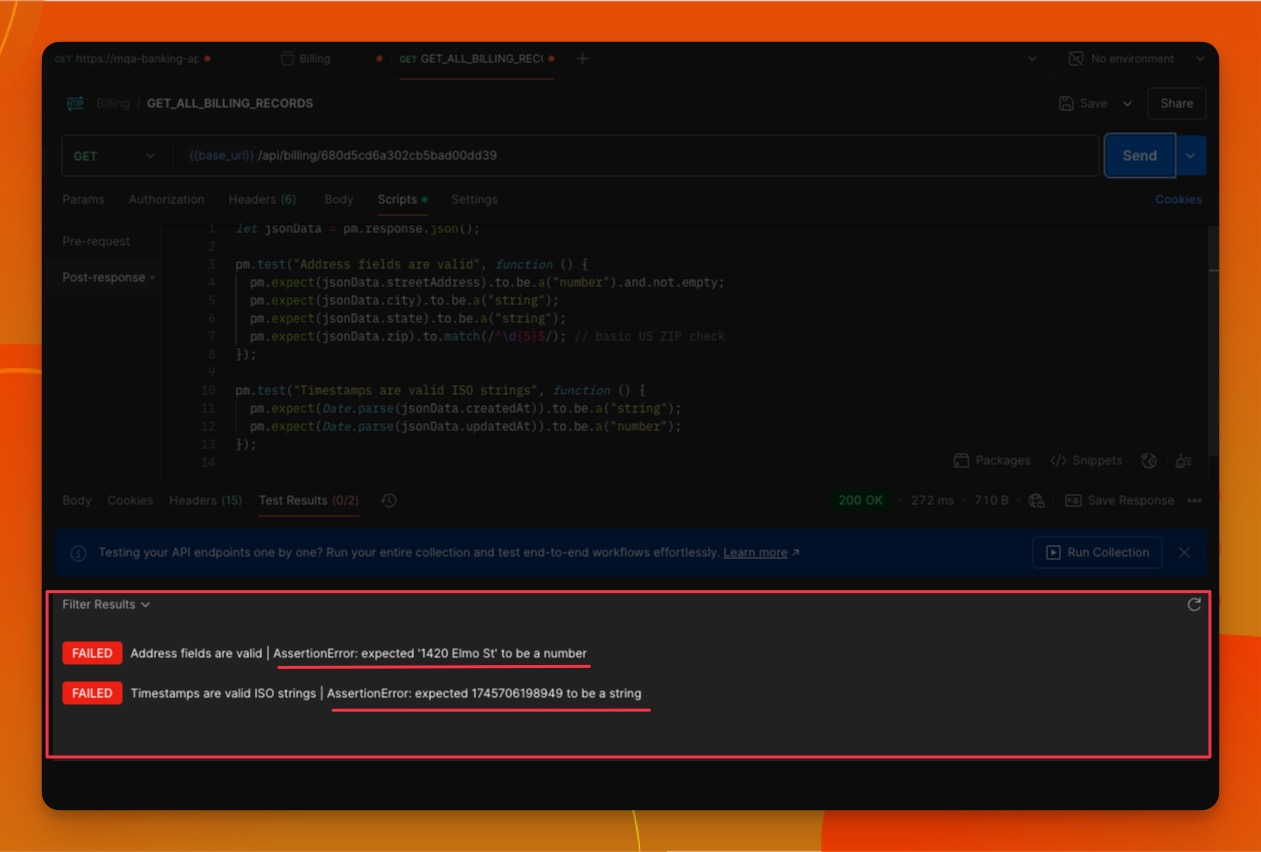The width and height of the screenshot is (1261, 852).
Task: Click FAILED badge for Timestamps test
Action: click(92, 693)
